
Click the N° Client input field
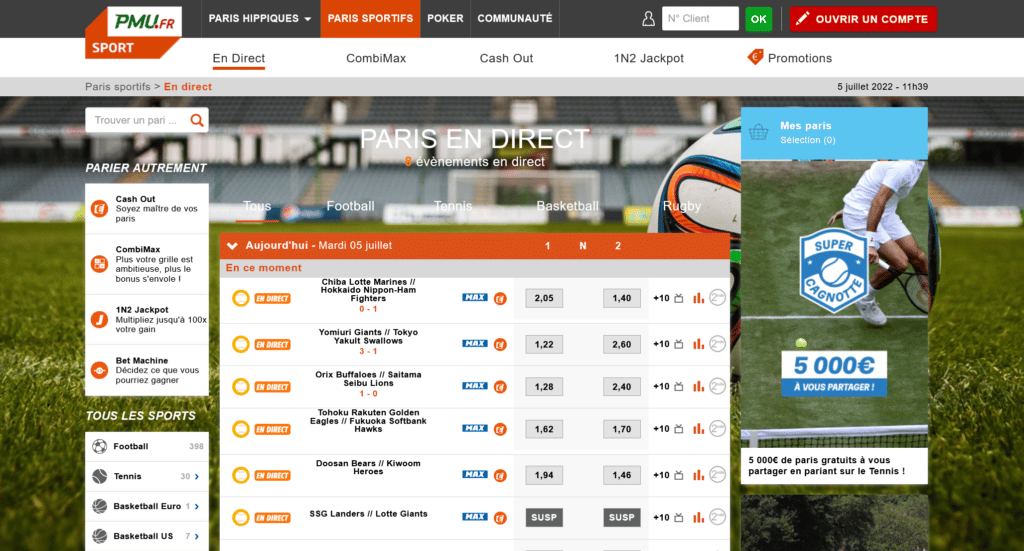coord(700,19)
